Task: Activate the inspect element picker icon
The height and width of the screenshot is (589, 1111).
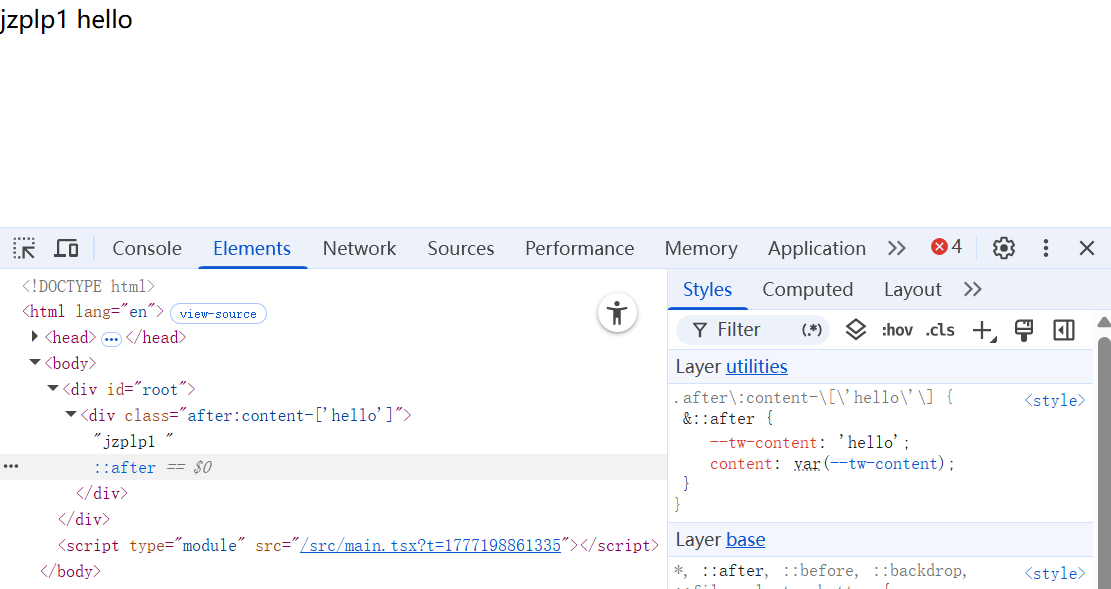Action: tap(24, 248)
